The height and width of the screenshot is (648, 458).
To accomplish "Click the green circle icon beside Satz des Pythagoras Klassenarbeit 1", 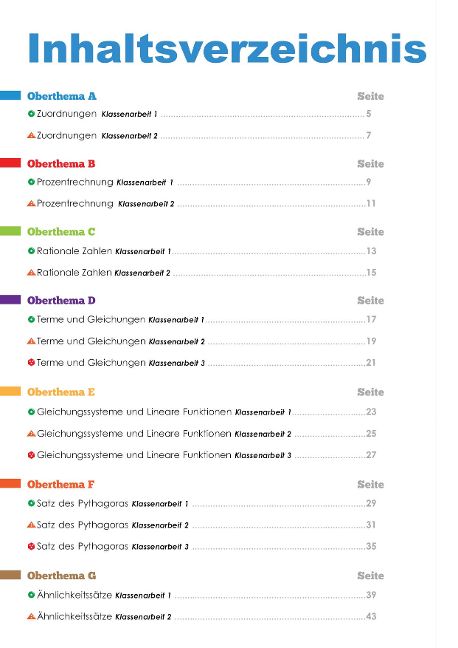I will click(x=31, y=503).
